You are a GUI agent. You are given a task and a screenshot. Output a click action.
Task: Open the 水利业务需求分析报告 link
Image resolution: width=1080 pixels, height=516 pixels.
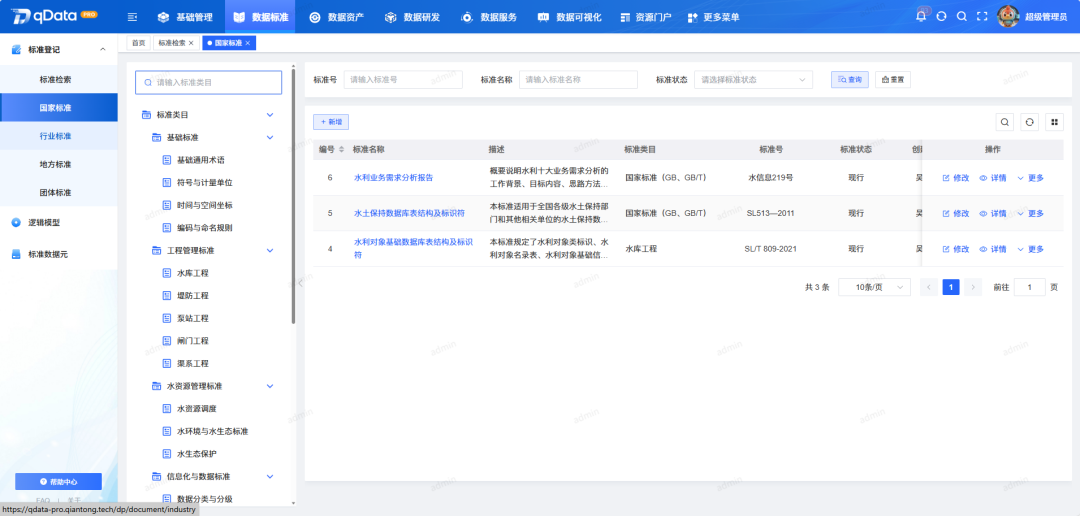(x=394, y=178)
